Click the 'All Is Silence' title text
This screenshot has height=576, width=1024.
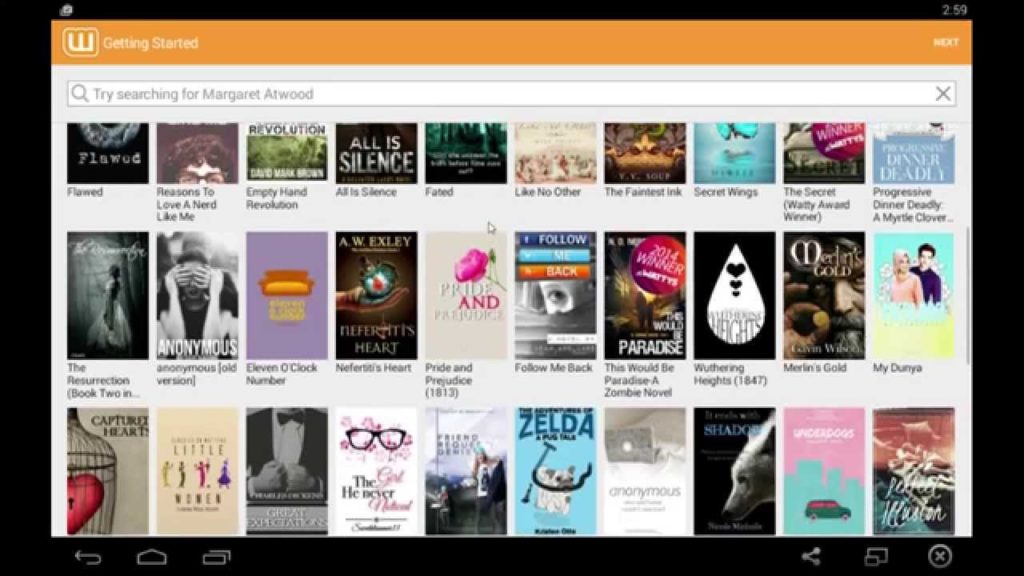pos(366,192)
